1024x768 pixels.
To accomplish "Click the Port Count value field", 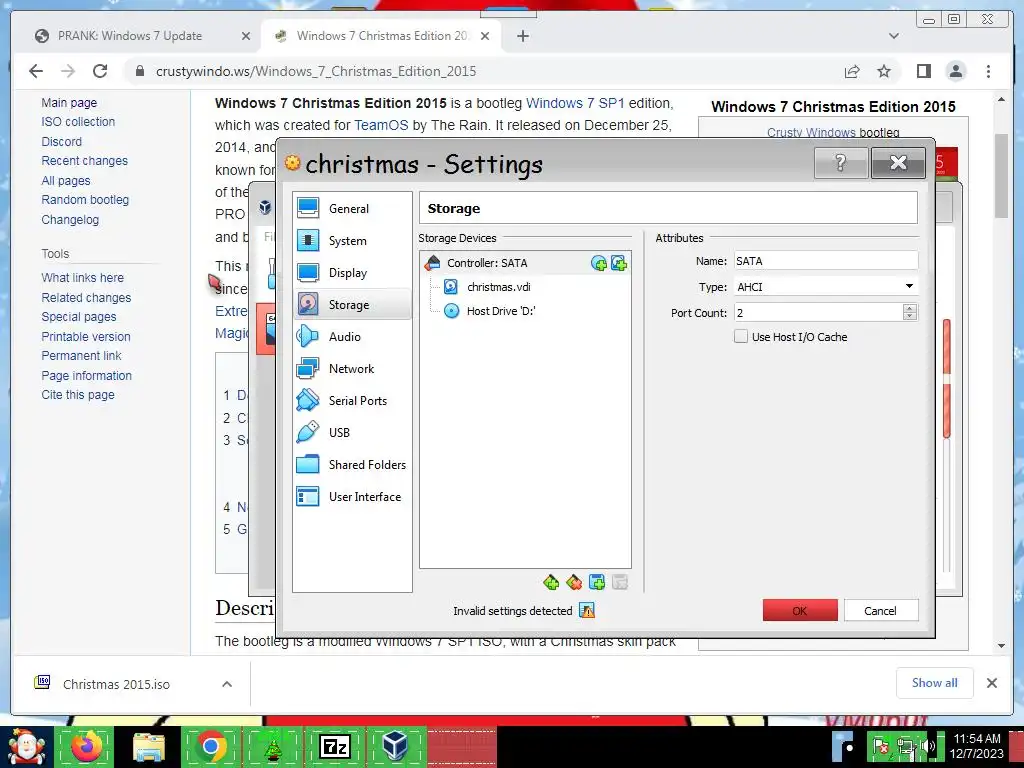I will click(818, 313).
